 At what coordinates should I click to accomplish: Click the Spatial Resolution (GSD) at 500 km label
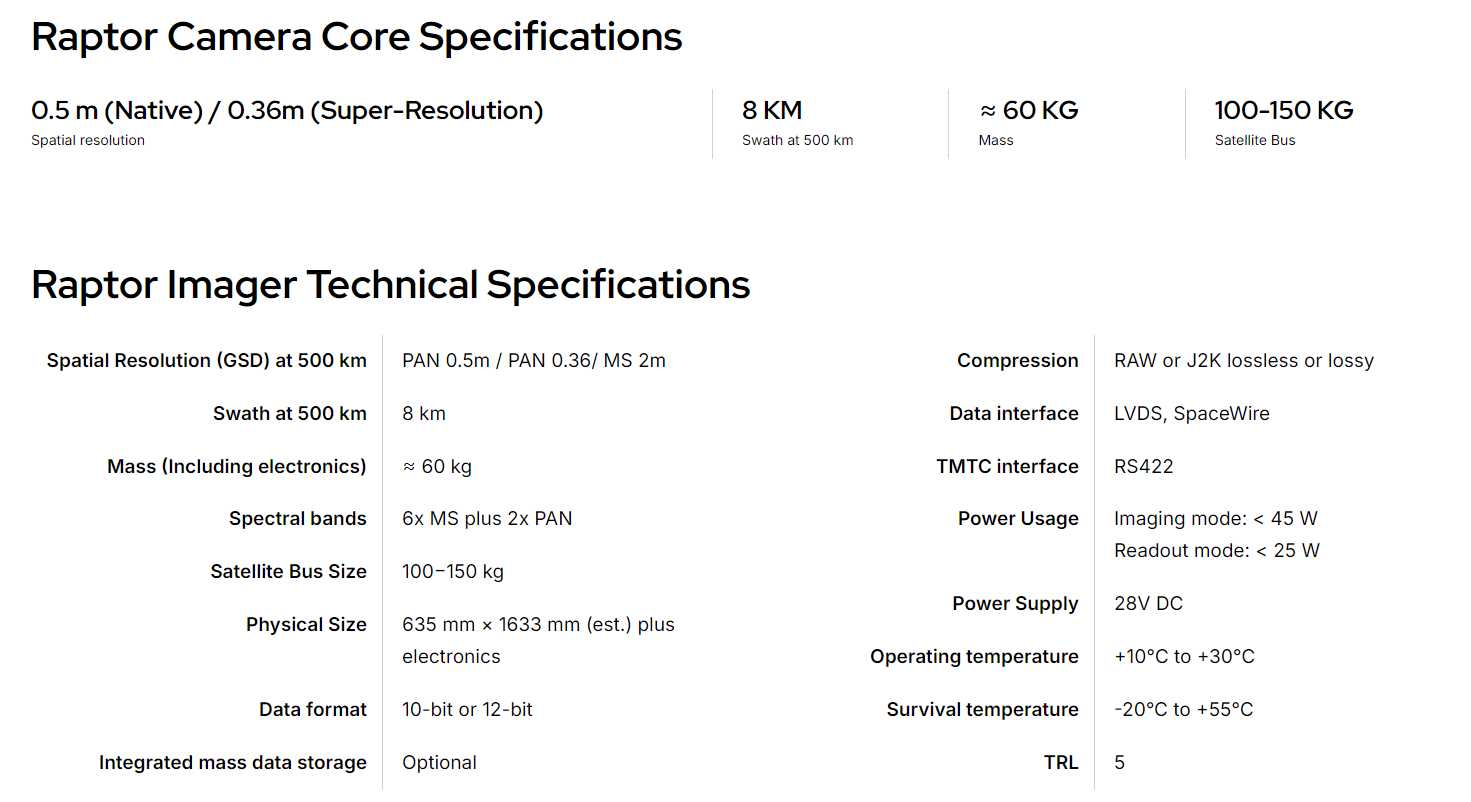207,361
